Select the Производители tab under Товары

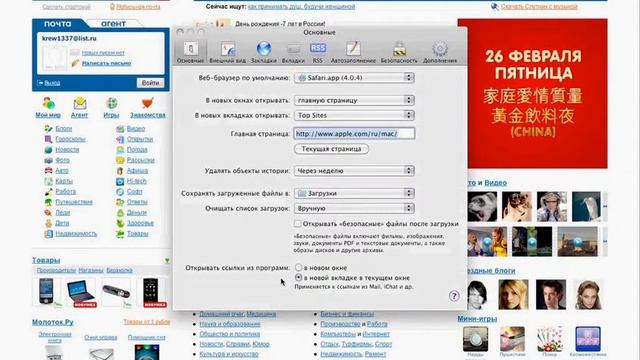click(56, 270)
